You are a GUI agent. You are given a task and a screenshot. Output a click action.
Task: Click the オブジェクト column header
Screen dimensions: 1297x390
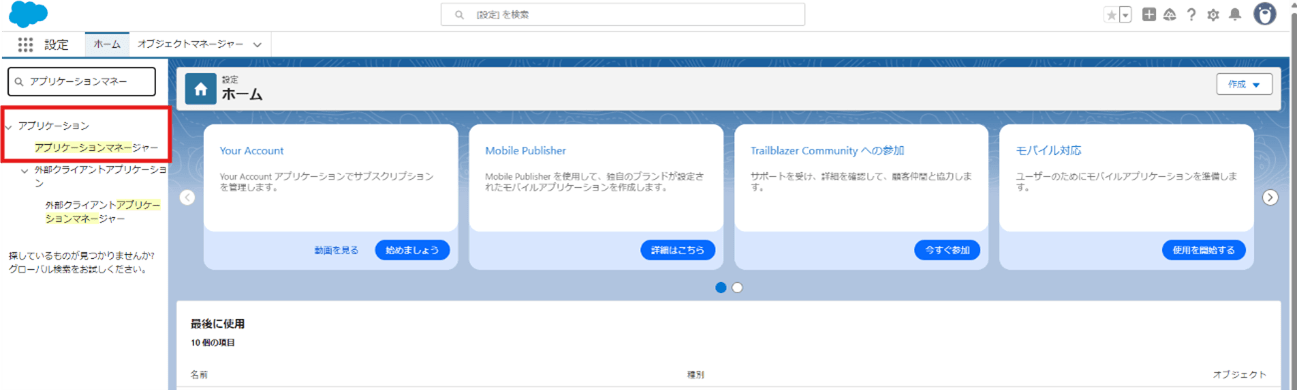pyautogui.click(x=1240, y=374)
